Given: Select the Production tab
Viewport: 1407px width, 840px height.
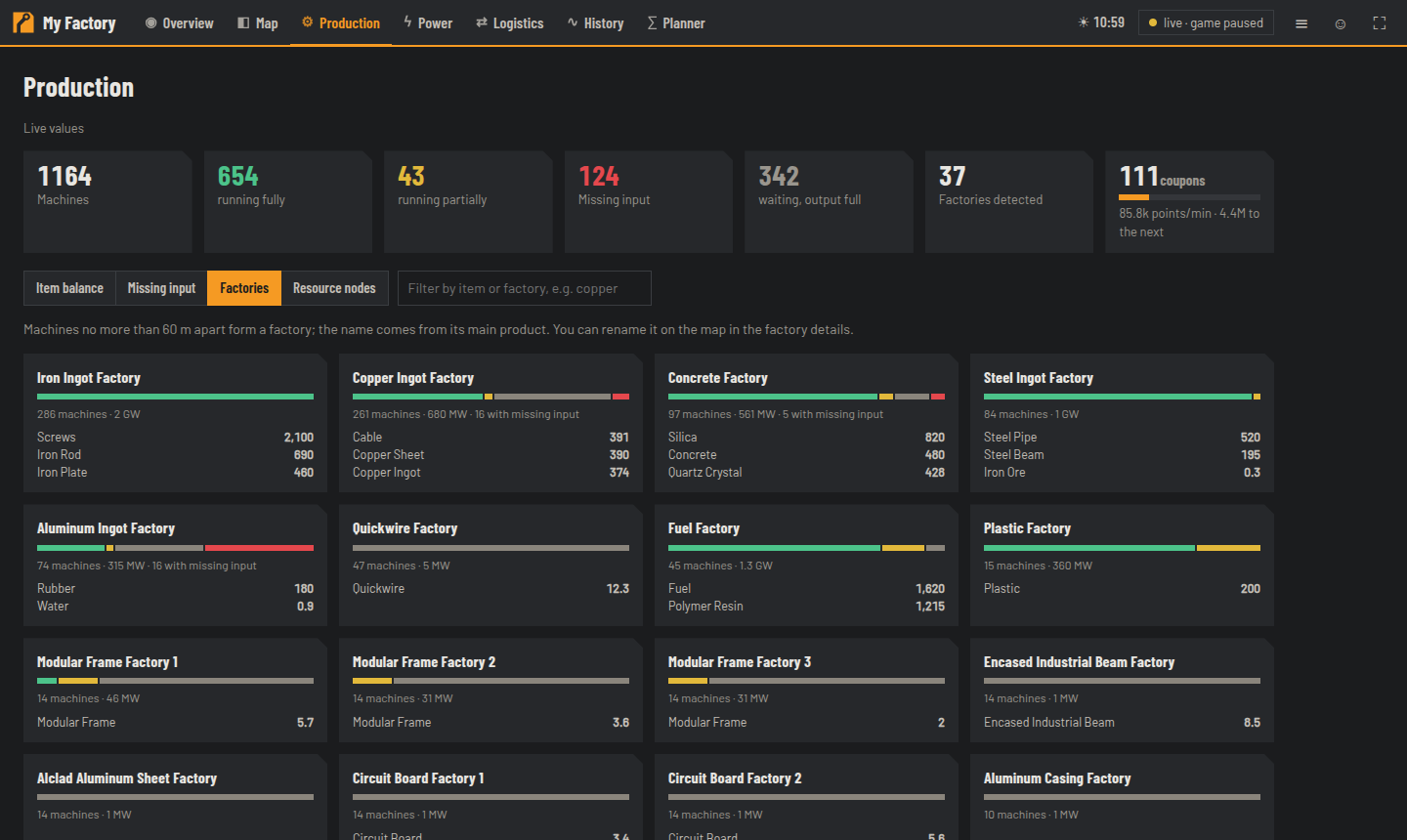Looking at the screenshot, I should coord(341,23).
